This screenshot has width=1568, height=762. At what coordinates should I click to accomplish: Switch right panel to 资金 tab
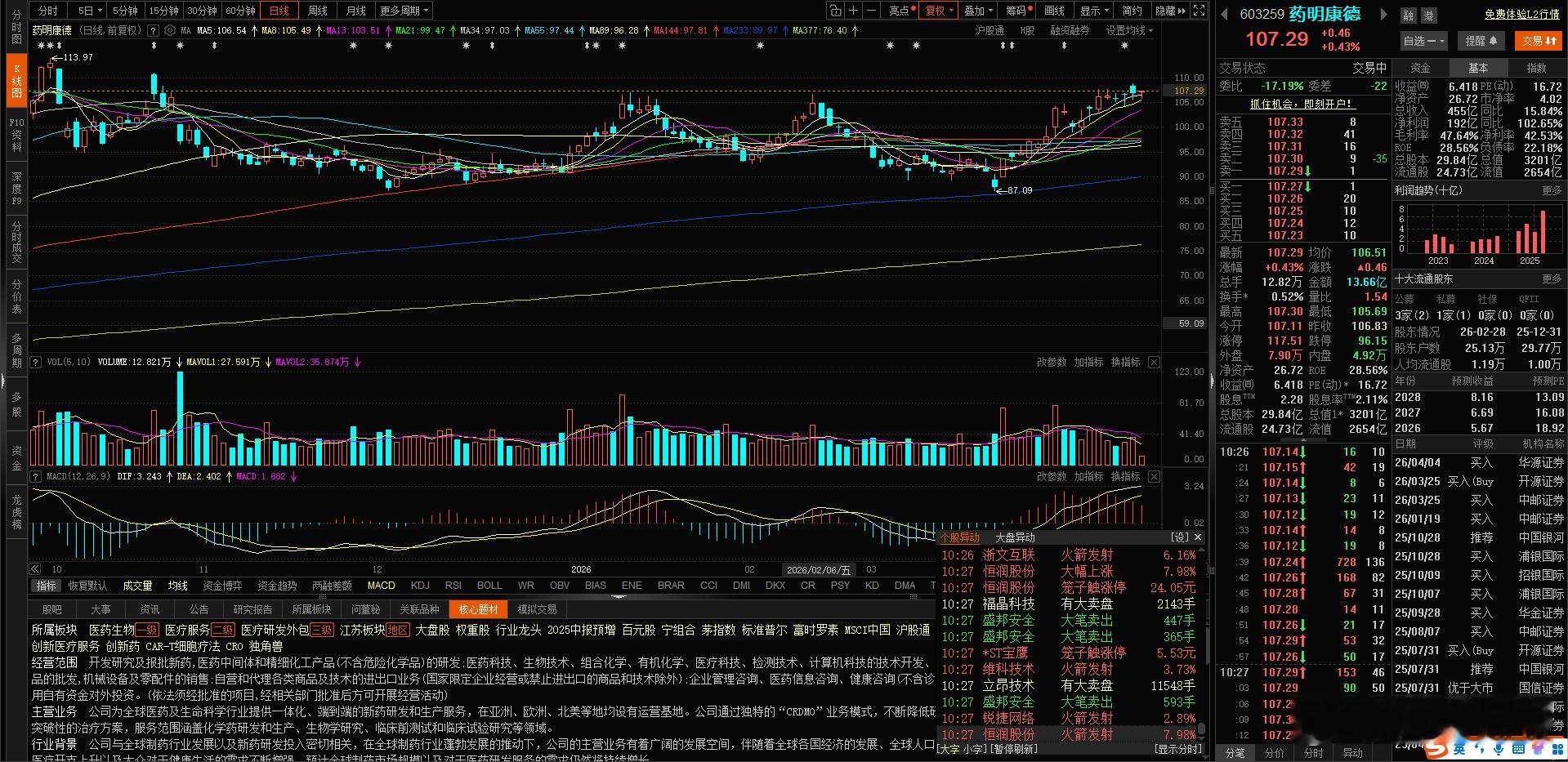(x=1421, y=68)
